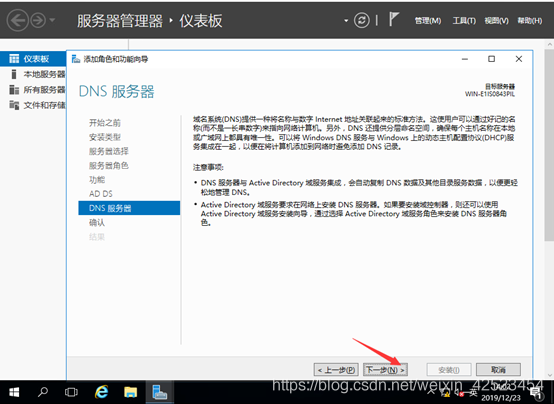The width and height of the screenshot is (554, 404).
Task: Open the navigation history dropdown arrow
Action: (x=52, y=21)
